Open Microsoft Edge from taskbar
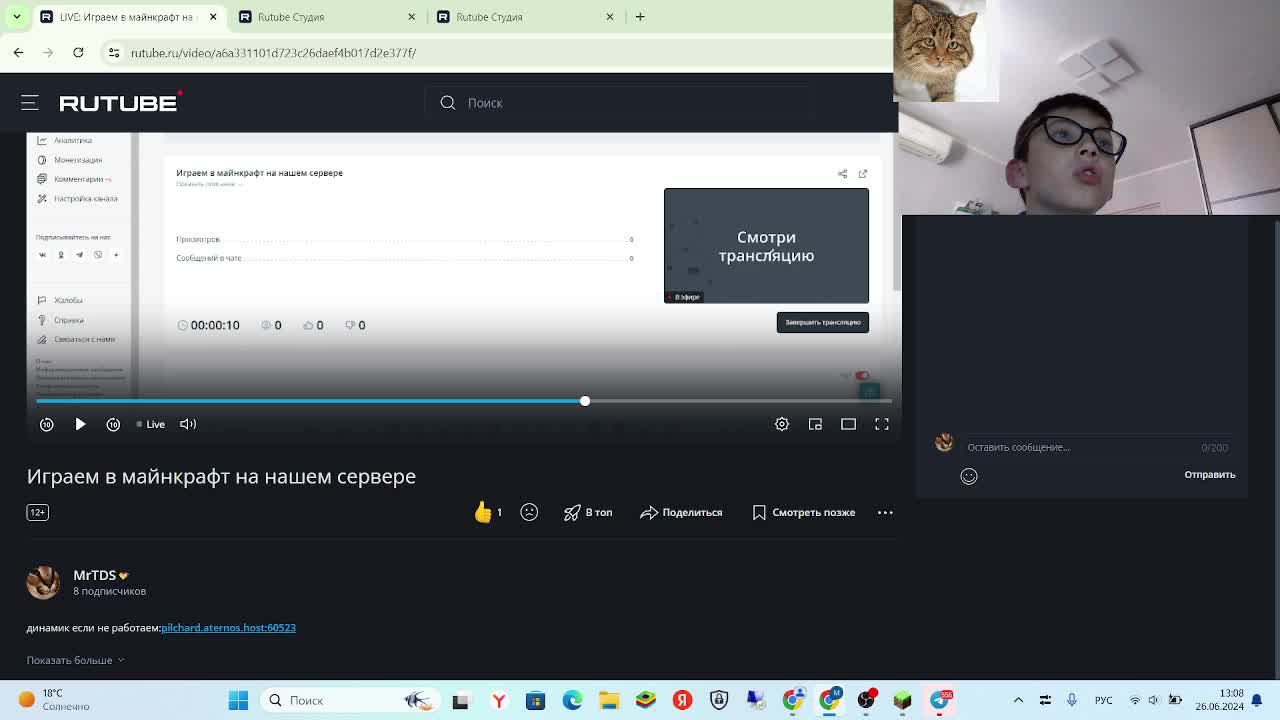1280x720 pixels. coord(572,700)
